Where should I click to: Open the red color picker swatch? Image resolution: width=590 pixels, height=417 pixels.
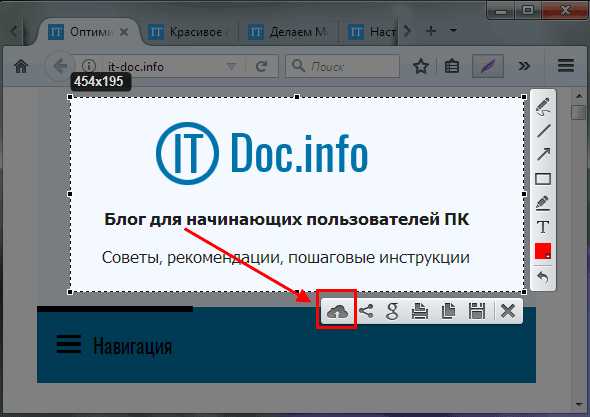point(543,251)
